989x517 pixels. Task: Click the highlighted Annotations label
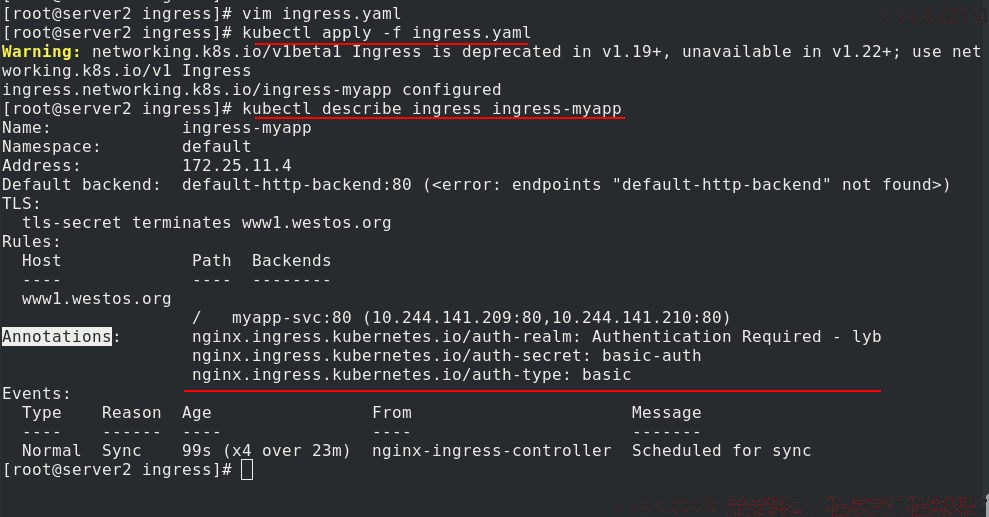(x=57, y=337)
